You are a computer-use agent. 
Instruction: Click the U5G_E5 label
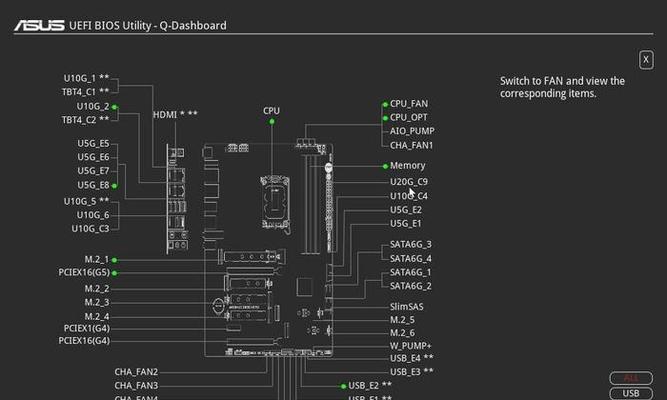(x=93, y=143)
